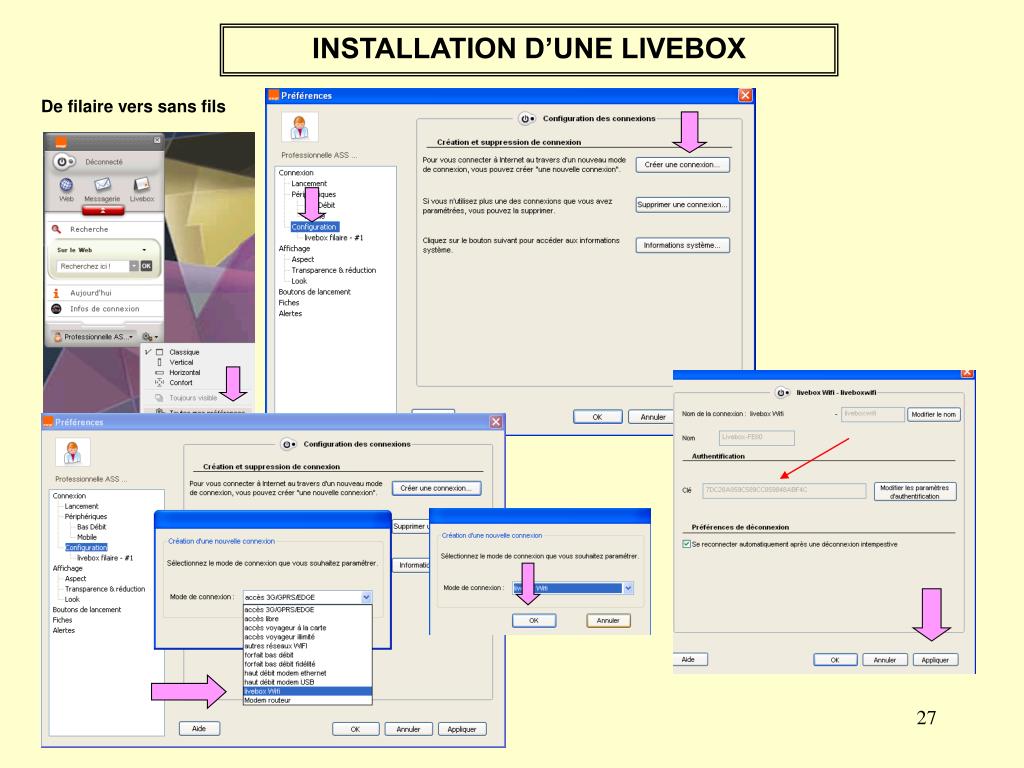The image size is (1024, 768).
Task: Click the profile avatar in the upper Préférences window
Action: [x=300, y=127]
